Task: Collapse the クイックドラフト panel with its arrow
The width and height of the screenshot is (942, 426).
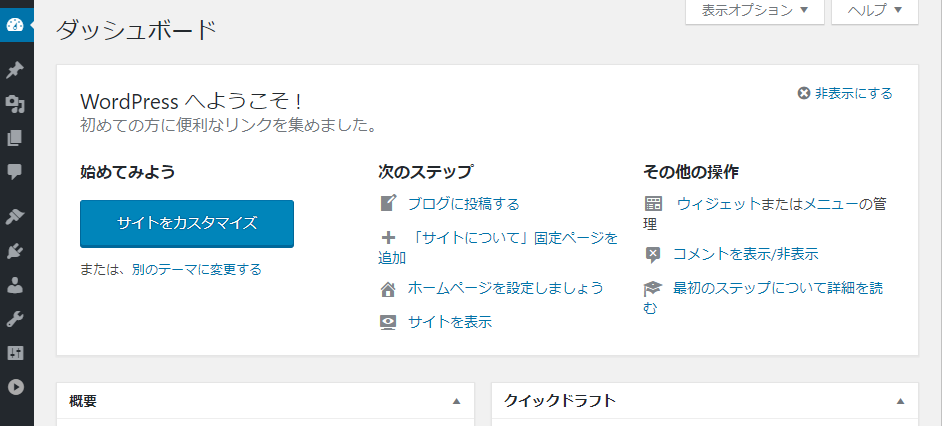Action: click(900, 401)
